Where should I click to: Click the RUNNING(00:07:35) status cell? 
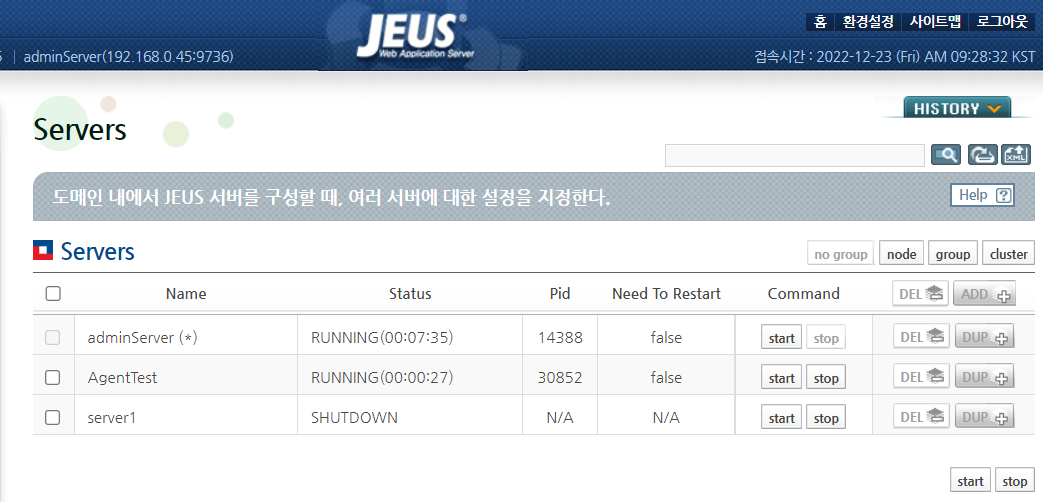coord(382,338)
